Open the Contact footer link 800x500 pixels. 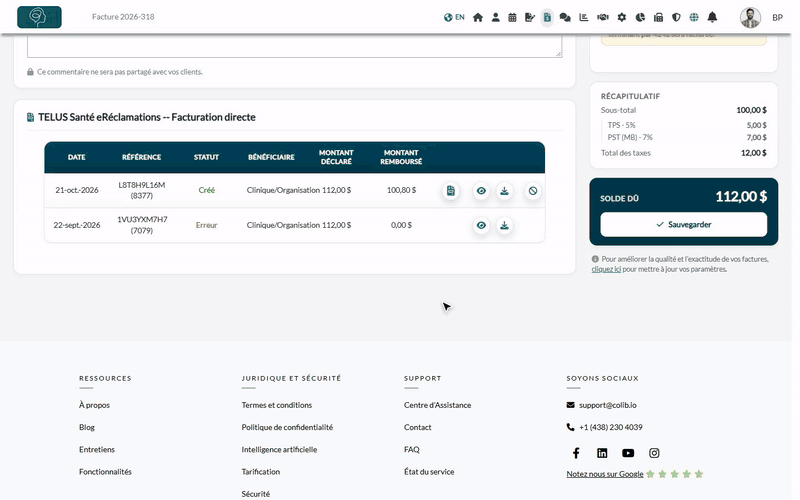point(417,427)
